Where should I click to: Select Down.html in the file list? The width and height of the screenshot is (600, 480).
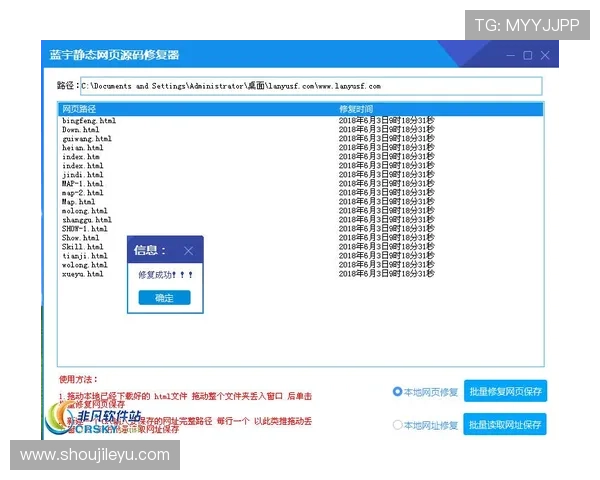[80, 129]
